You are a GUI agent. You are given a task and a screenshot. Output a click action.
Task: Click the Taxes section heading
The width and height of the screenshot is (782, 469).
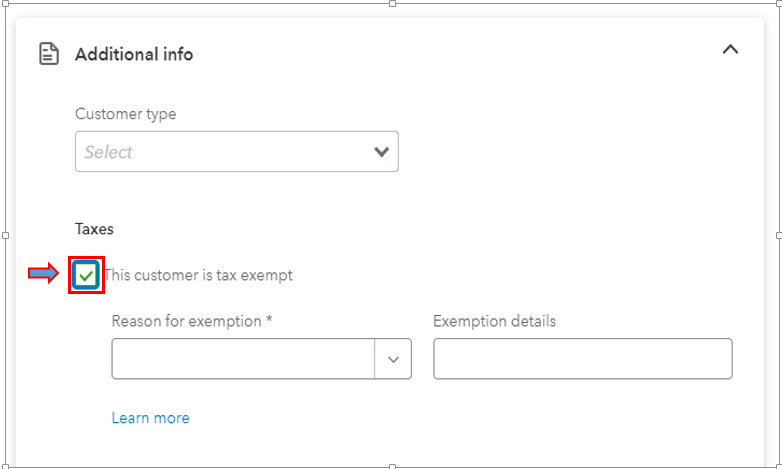[94, 229]
